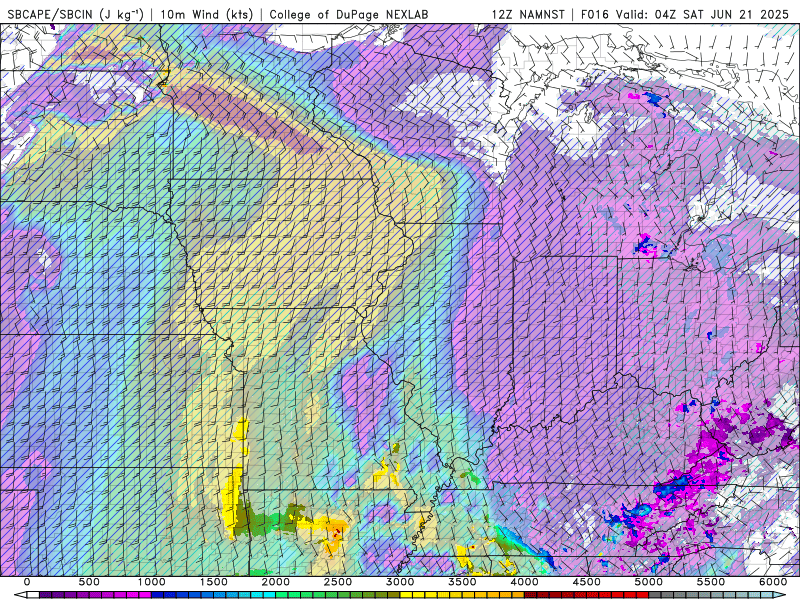800x600 pixels.
Task: Click the 1500 tick label on the color scale
Action: click(214, 582)
